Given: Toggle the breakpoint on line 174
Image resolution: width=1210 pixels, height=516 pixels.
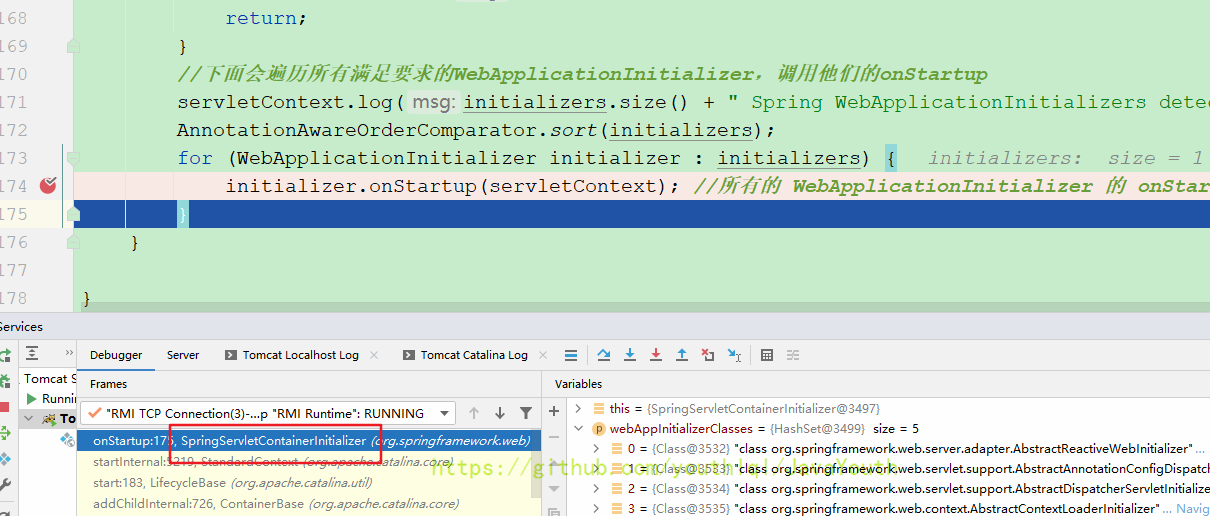Looking at the screenshot, I should click(47, 185).
